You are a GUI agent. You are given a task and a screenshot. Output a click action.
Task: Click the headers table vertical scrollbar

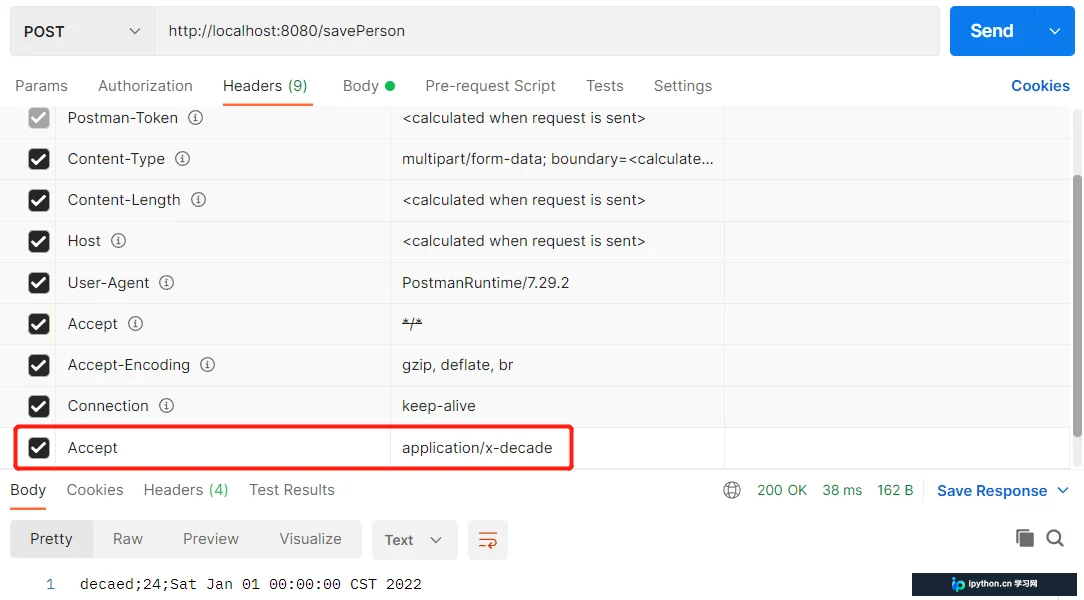tap(1078, 304)
